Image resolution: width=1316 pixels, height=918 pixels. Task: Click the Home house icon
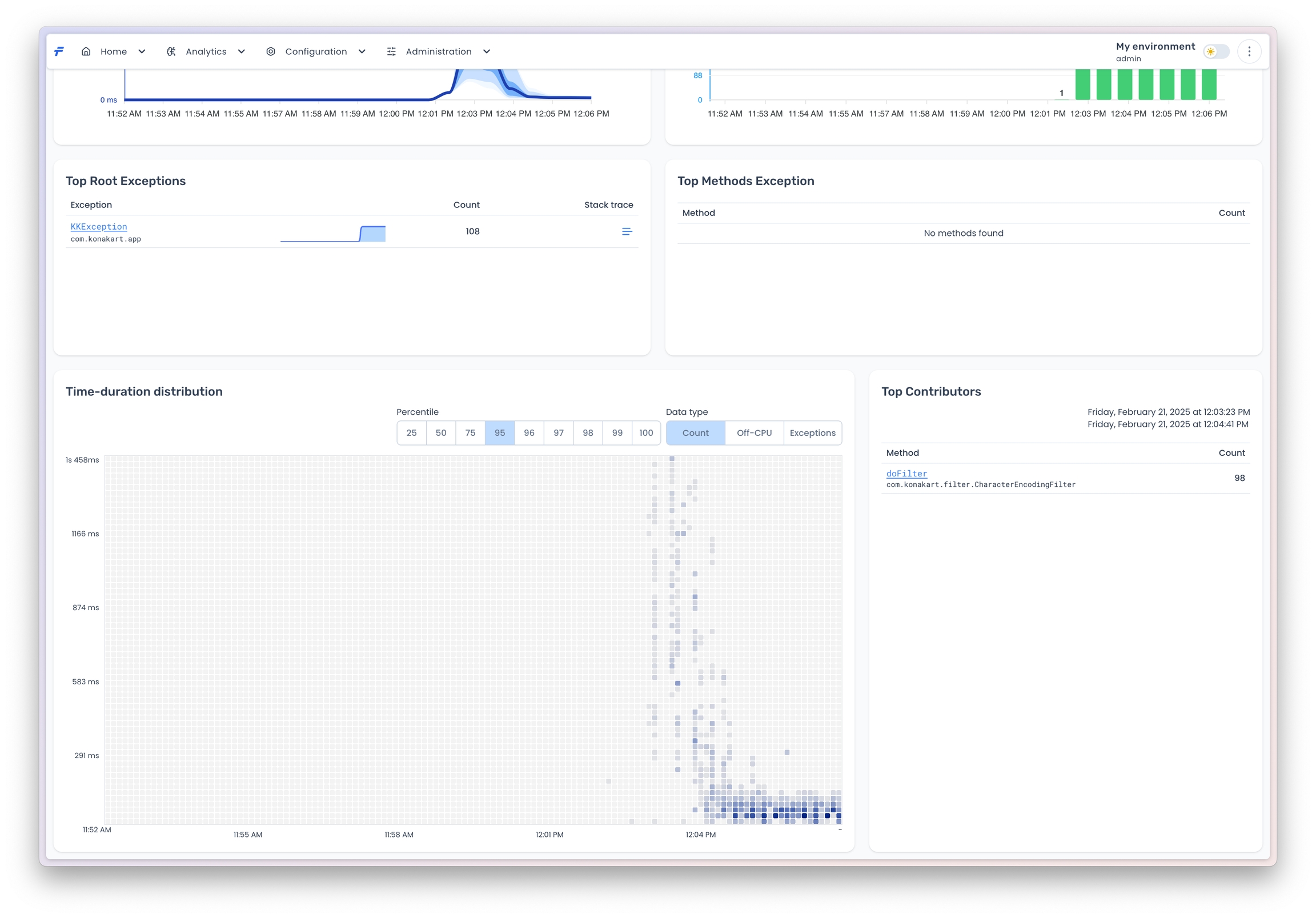(86, 51)
